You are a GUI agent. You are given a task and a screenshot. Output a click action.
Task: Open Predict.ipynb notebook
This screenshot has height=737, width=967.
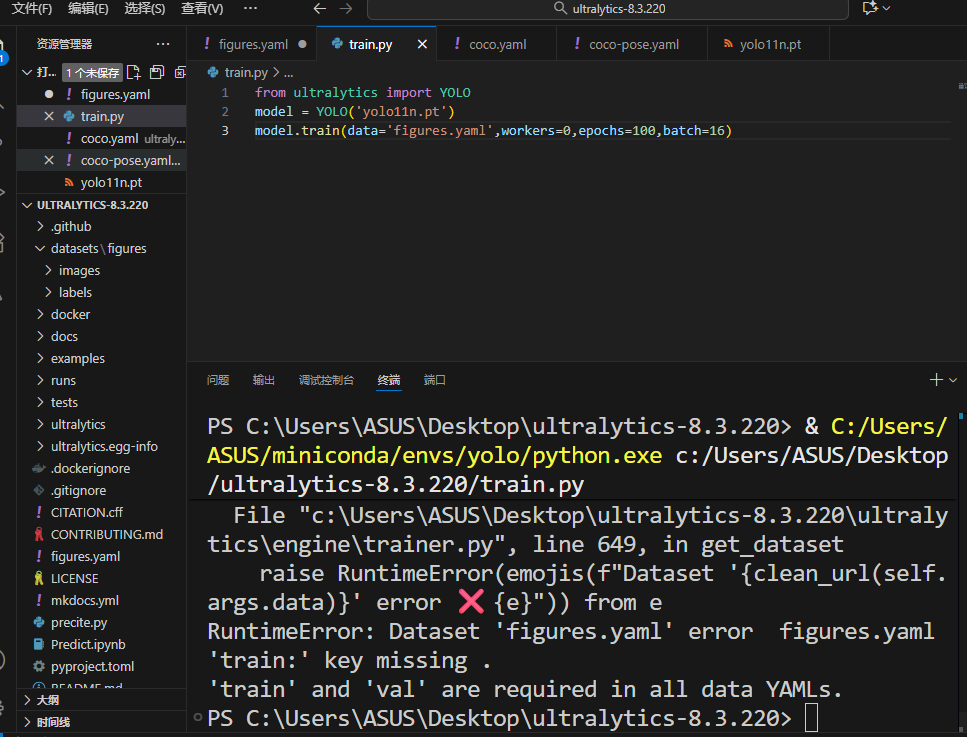(x=88, y=644)
